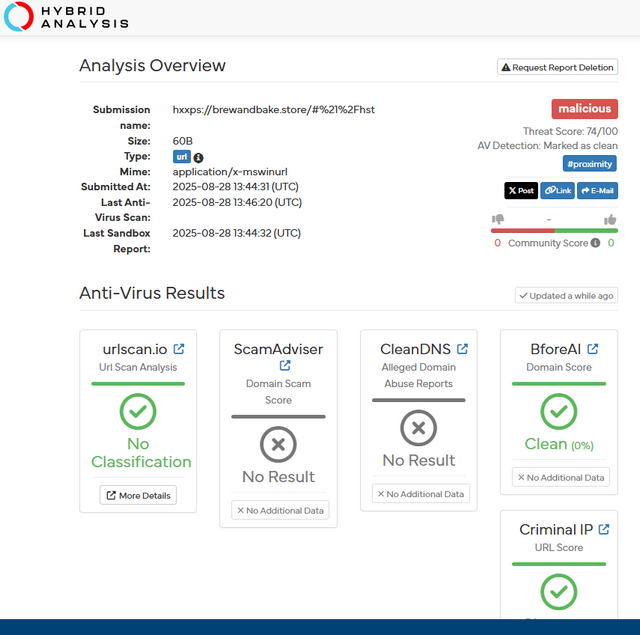This screenshot has height=635, width=640.
Task: Click Request Report Deletion button
Action: point(557,67)
